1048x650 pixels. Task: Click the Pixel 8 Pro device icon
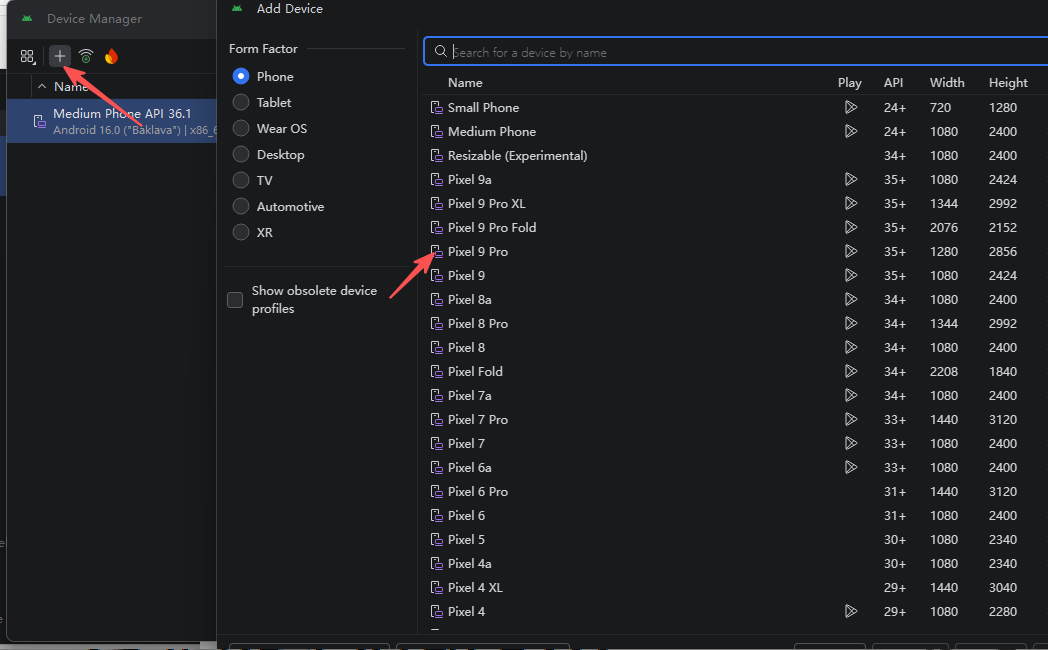pyautogui.click(x=436, y=323)
